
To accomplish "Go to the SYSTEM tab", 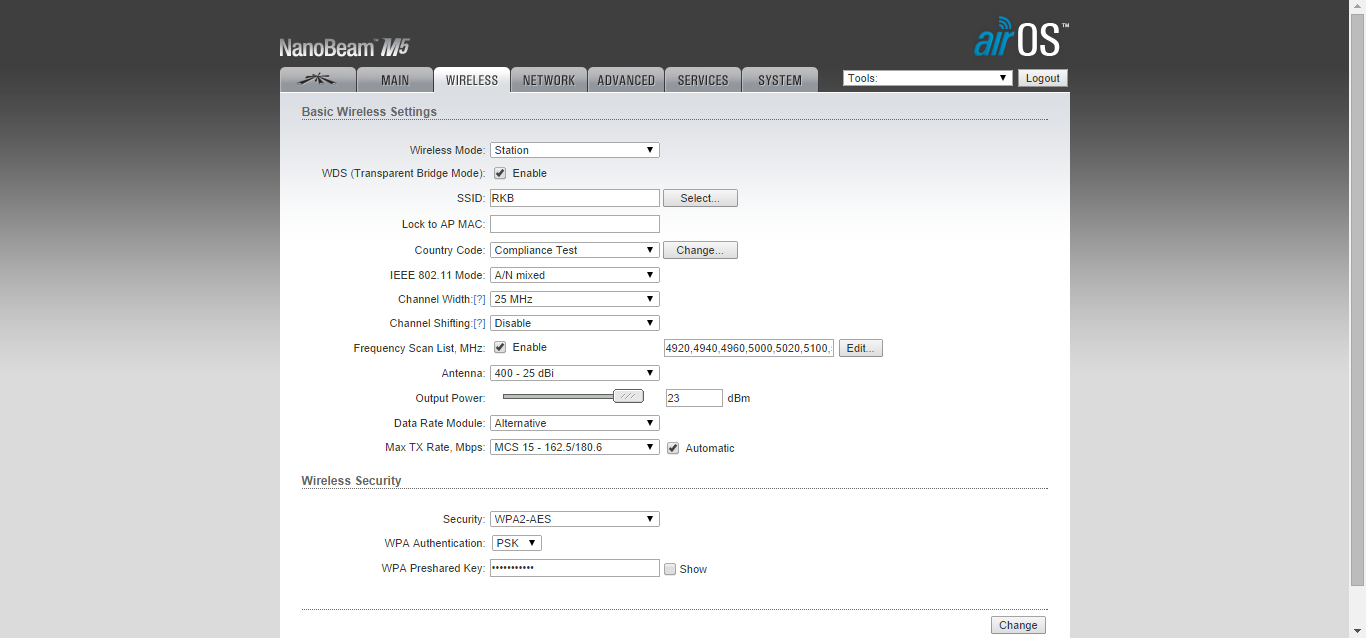I will pos(779,80).
